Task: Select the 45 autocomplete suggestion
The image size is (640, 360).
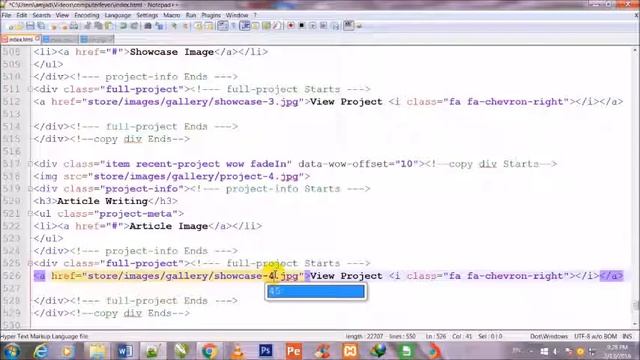Action: pyautogui.click(x=316, y=291)
